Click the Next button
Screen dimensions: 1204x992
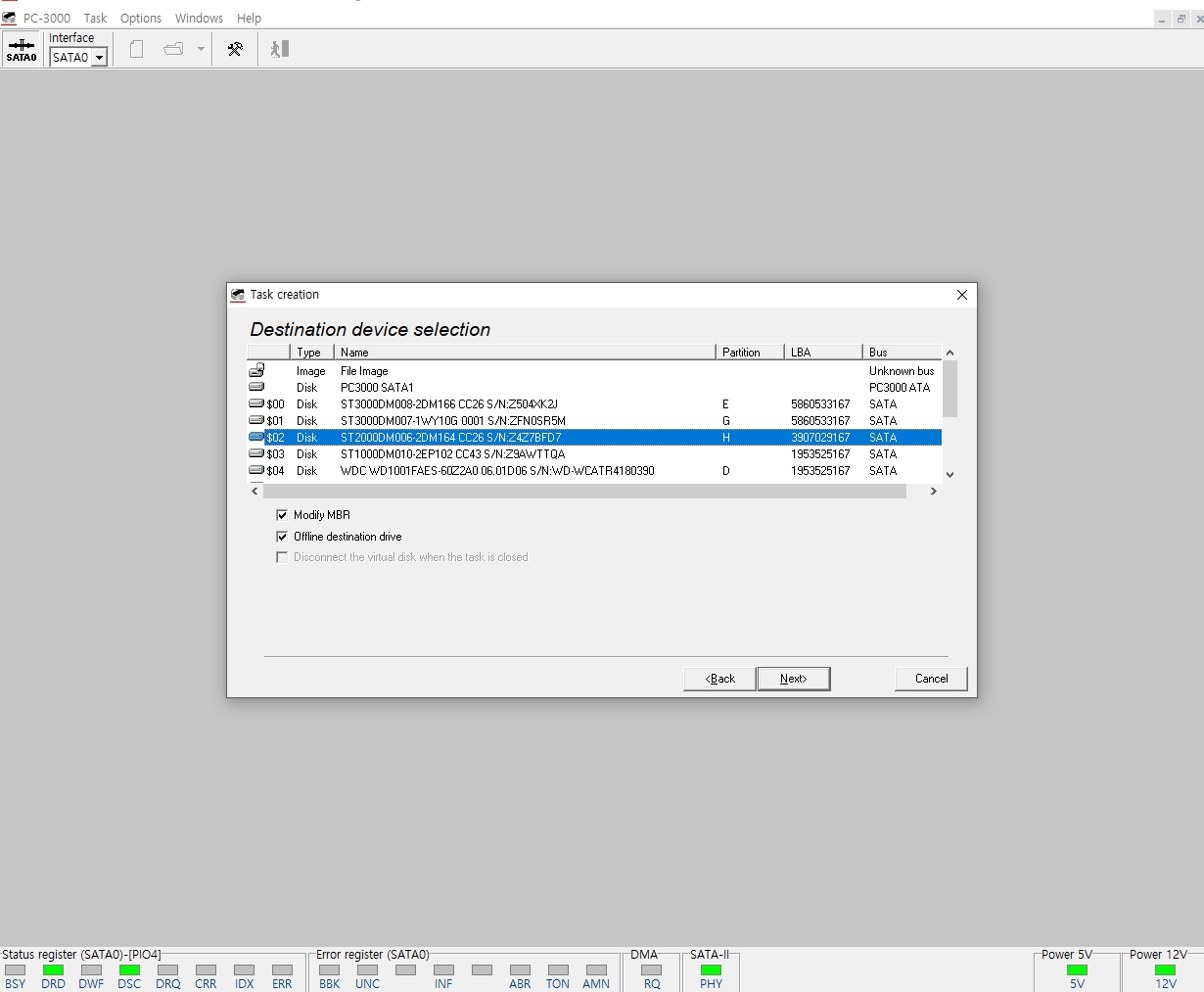click(x=793, y=679)
